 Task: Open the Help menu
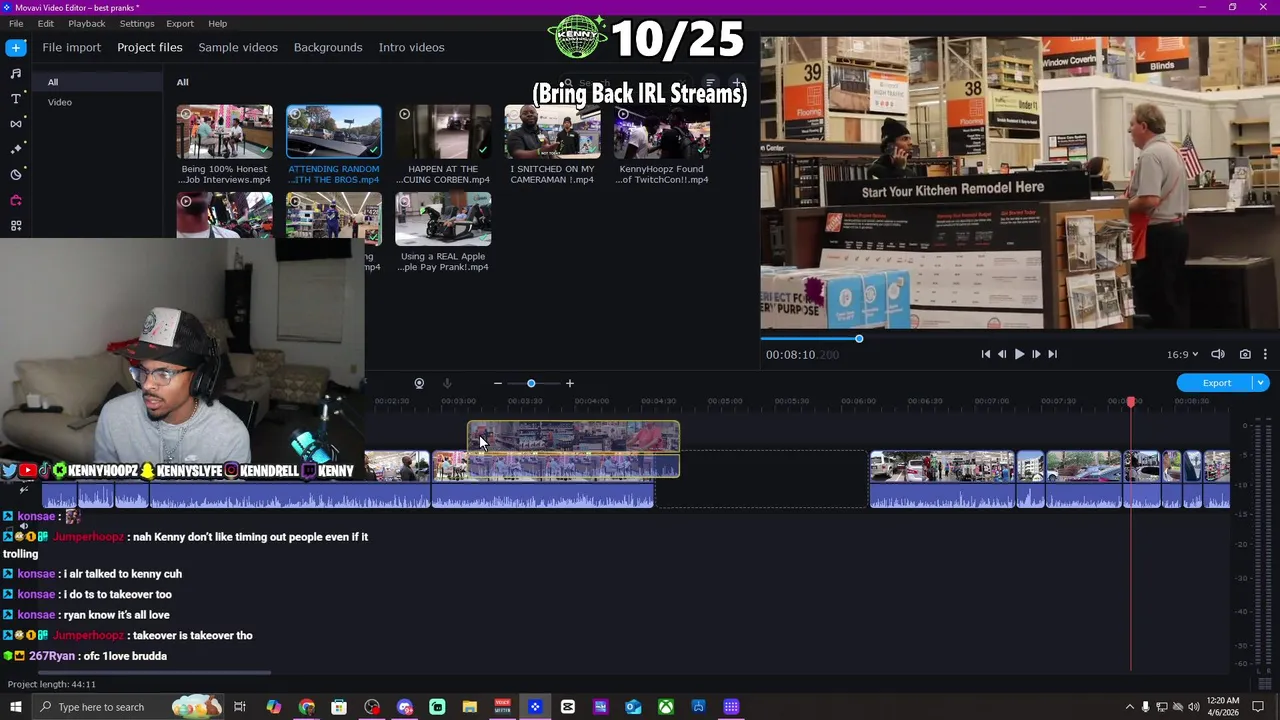click(x=218, y=23)
